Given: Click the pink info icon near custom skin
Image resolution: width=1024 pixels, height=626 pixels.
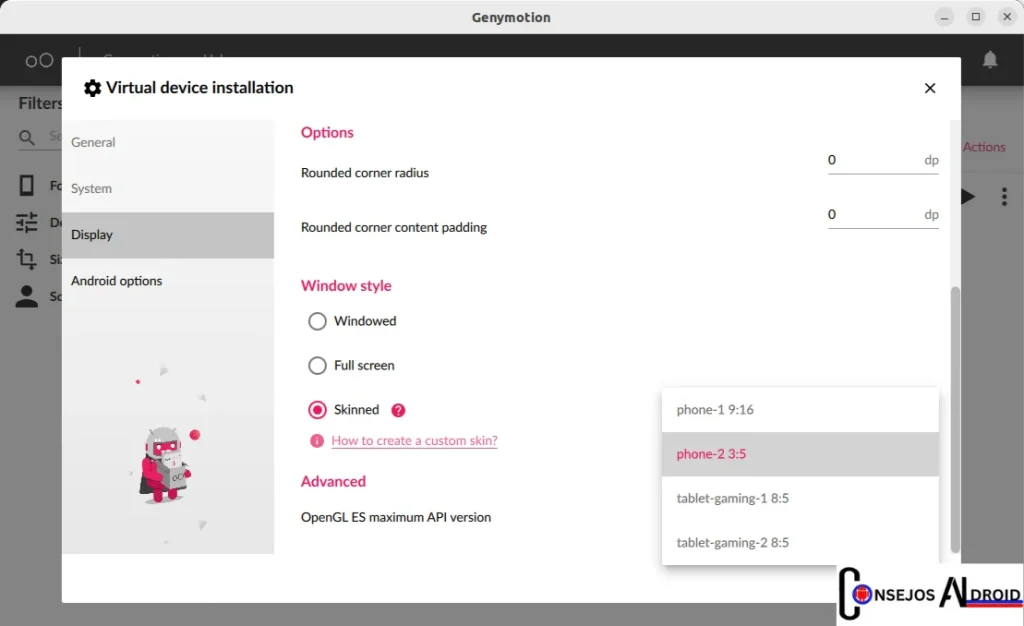Looking at the screenshot, I should [x=317, y=441].
